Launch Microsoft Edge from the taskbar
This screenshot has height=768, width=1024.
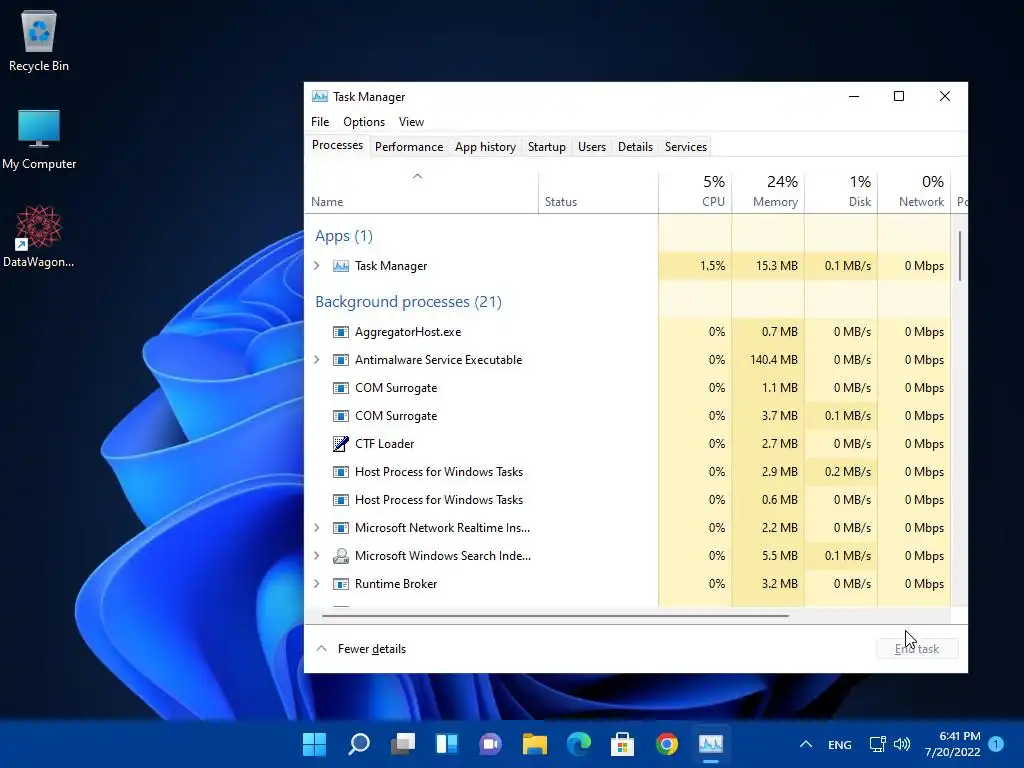(579, 744)
